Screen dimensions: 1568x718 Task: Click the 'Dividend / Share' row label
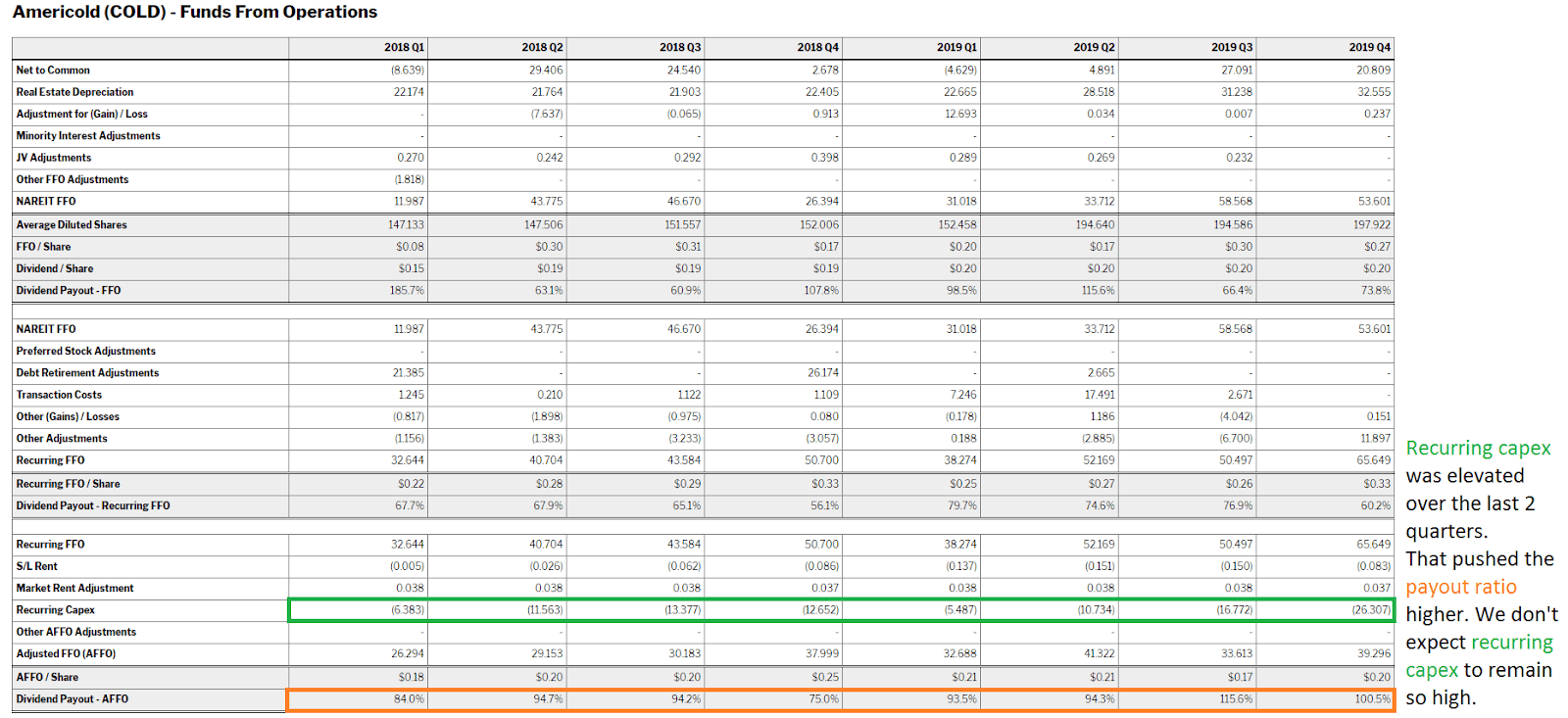[55, 268]
